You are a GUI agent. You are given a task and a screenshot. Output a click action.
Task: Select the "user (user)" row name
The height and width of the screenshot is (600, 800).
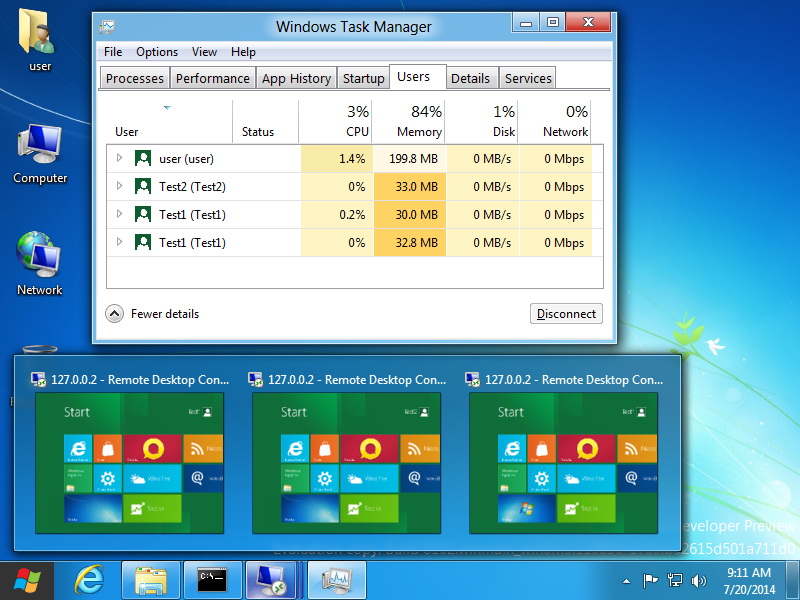(186, 159)
